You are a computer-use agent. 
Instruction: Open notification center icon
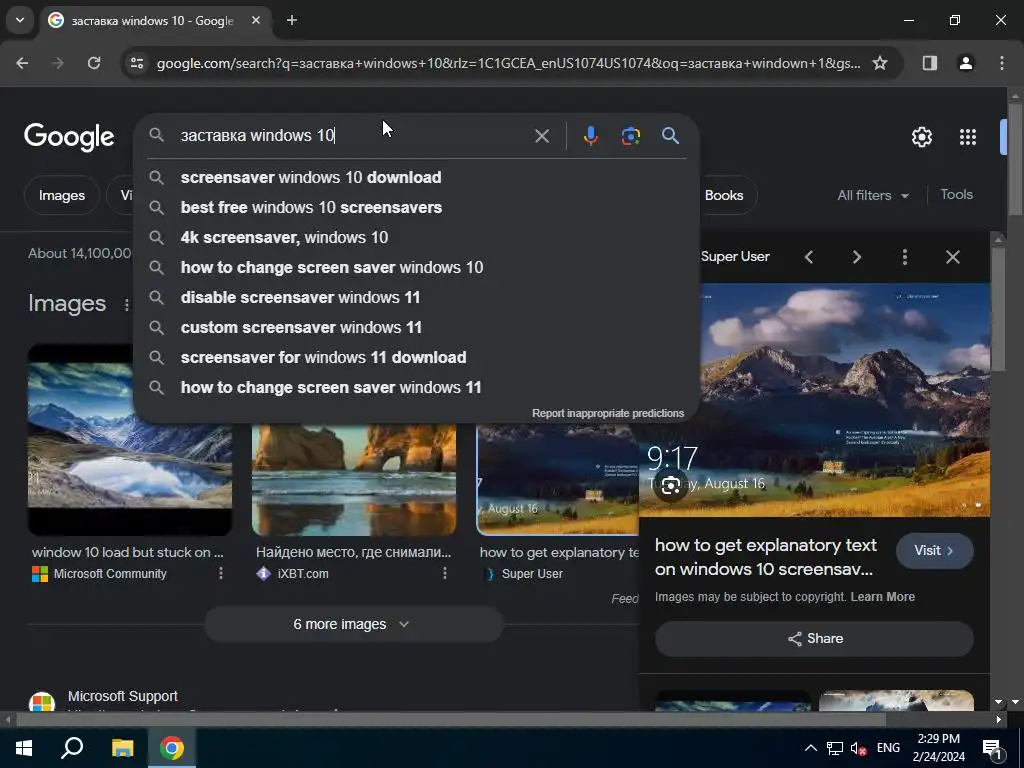click(992, 748)
